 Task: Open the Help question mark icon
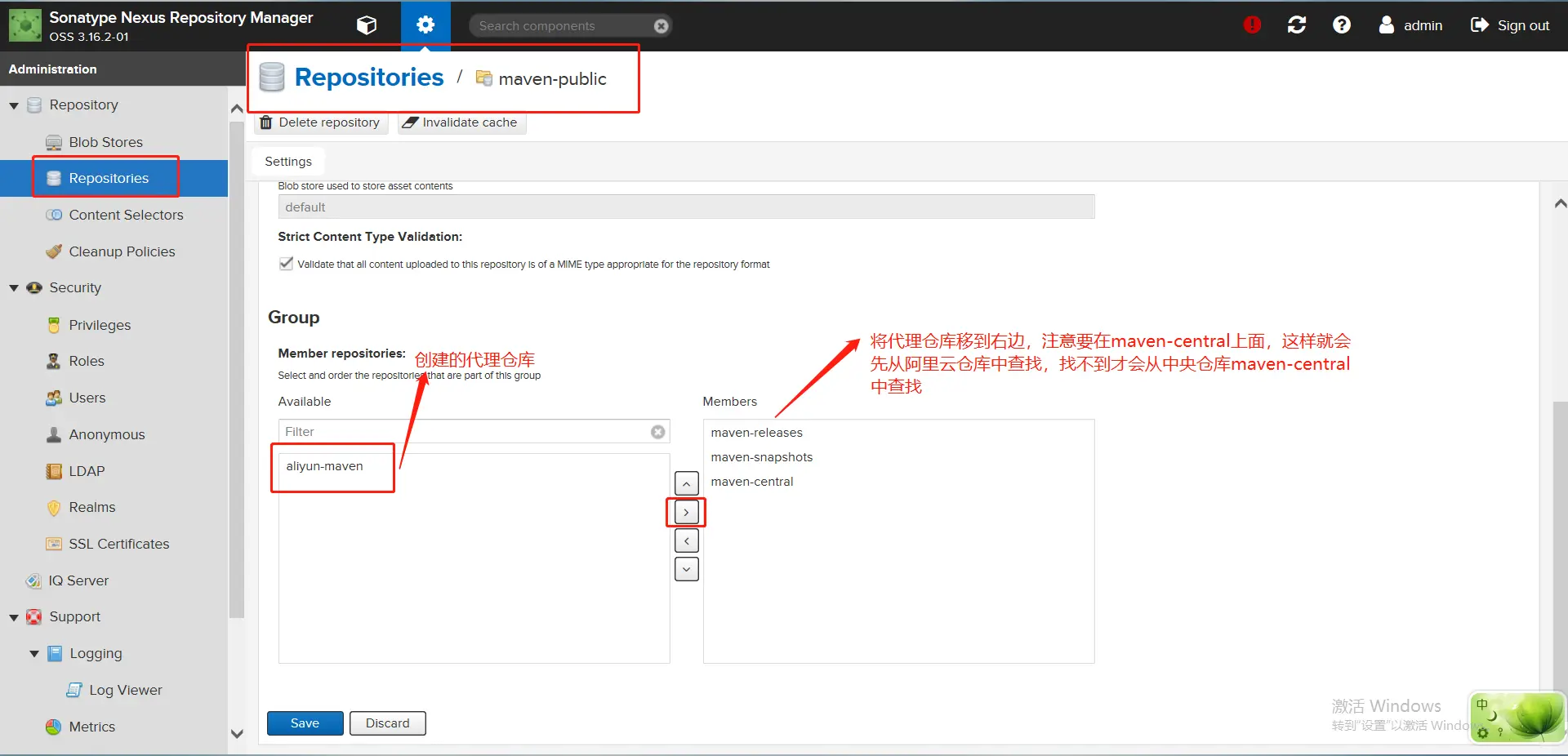pyautogui.click(x=1342, y=25)
